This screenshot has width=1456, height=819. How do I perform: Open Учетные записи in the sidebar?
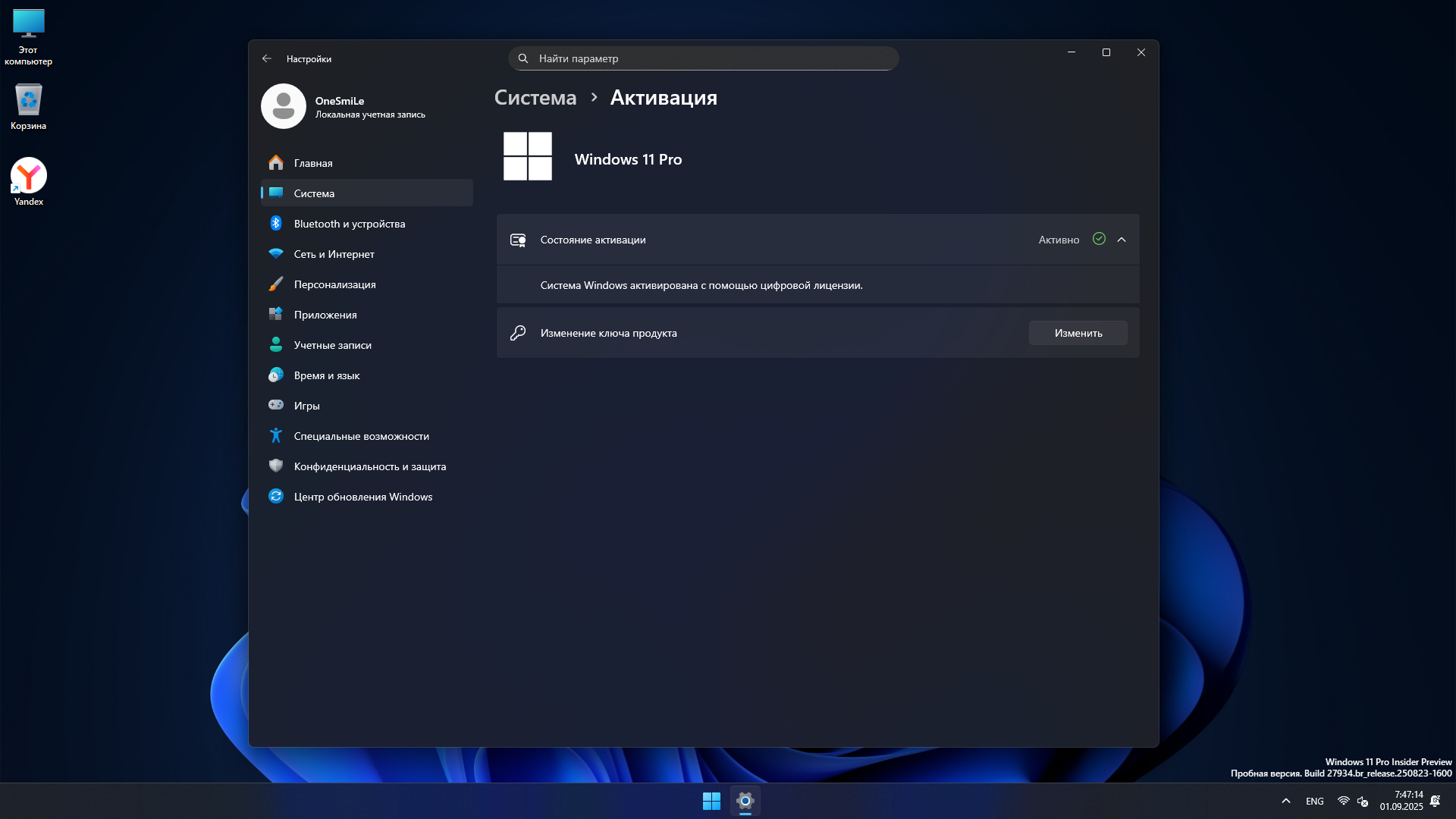332,345
